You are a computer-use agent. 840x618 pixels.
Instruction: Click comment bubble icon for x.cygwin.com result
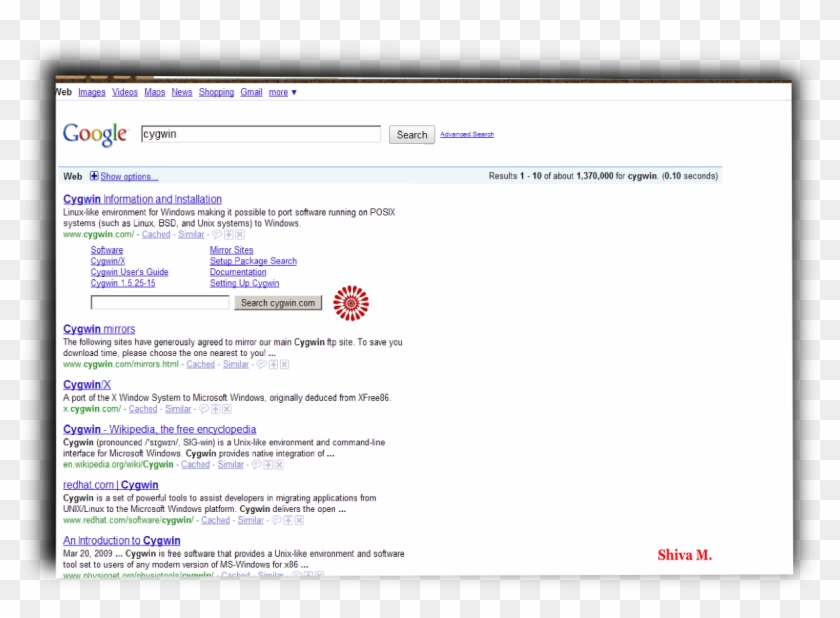point(204,409)
